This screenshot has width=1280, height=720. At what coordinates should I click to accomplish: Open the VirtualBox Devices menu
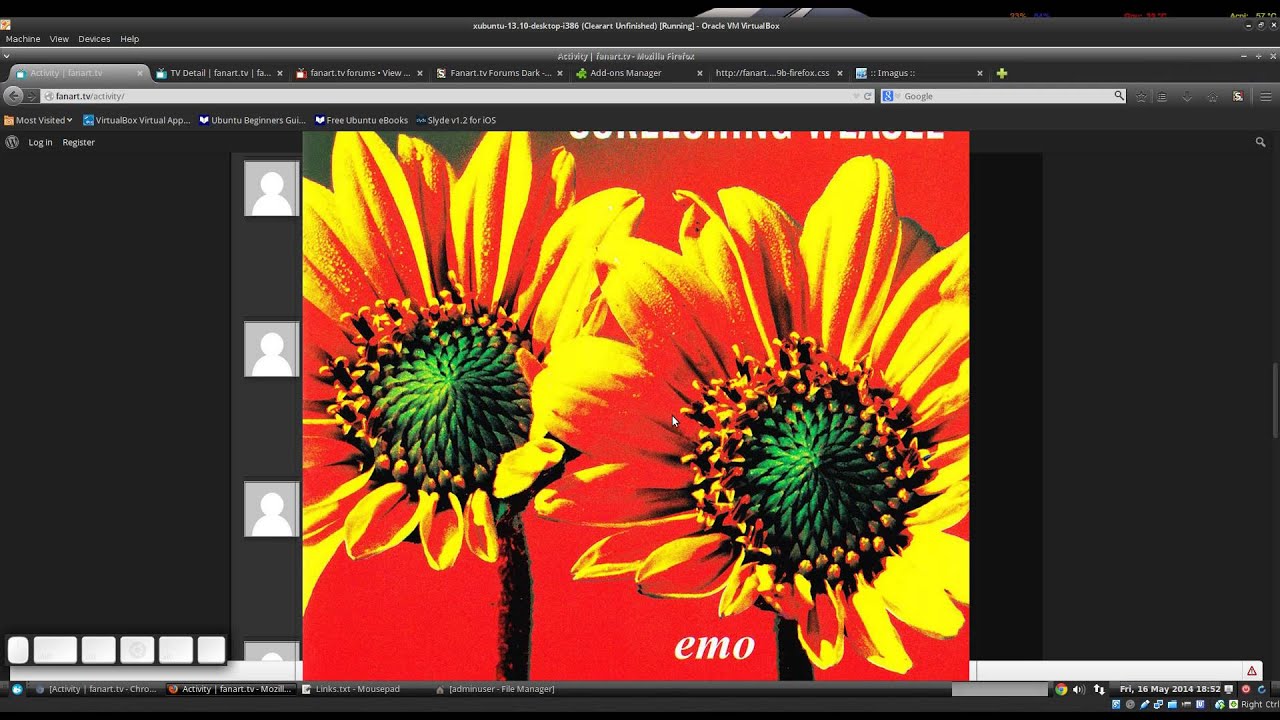(94, 39)
